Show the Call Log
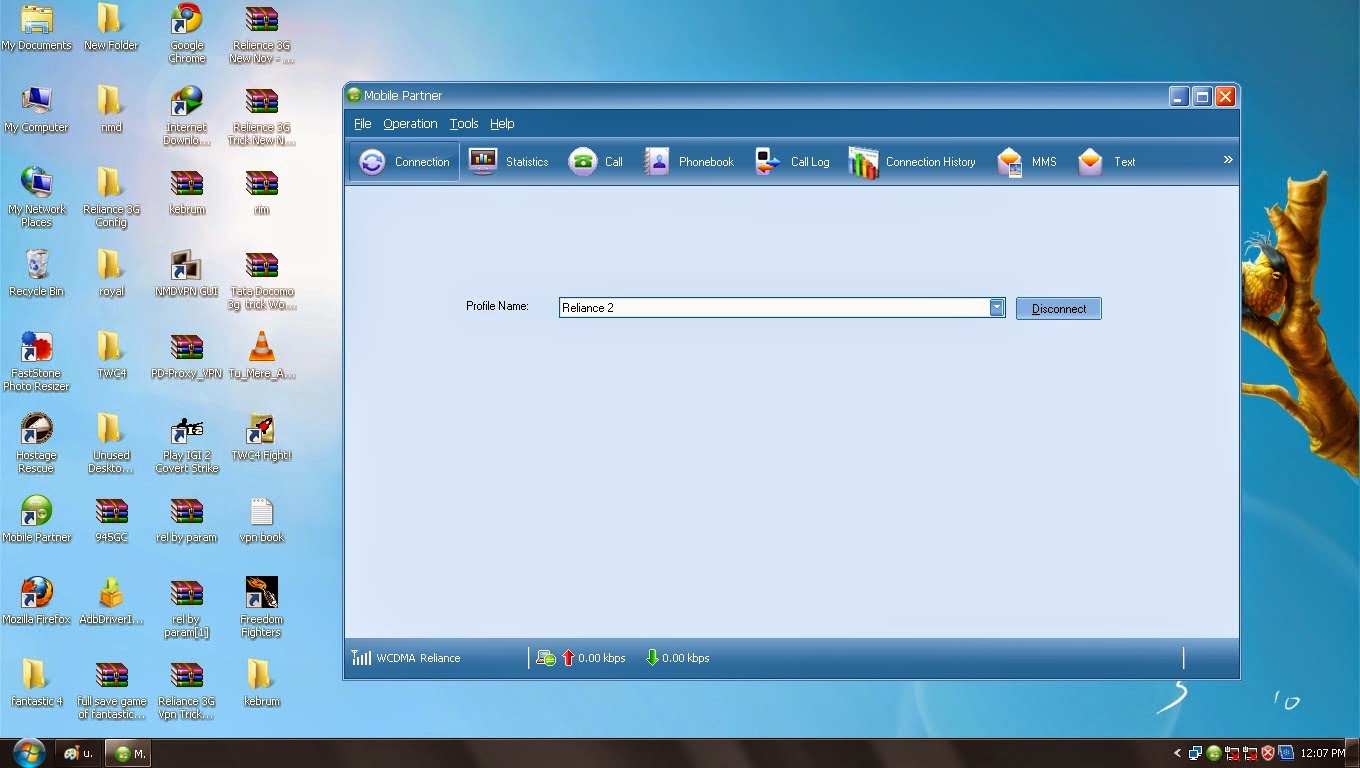The width and height of the screenshot is (1360, 768). (792, 162)
